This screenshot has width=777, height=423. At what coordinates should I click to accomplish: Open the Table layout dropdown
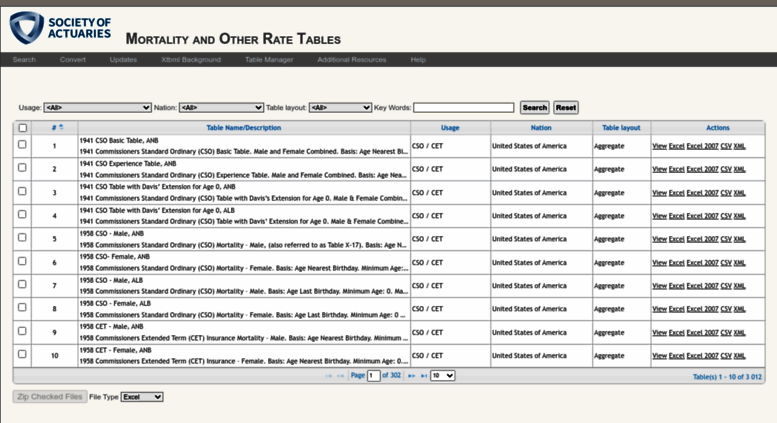coord(340,107)
